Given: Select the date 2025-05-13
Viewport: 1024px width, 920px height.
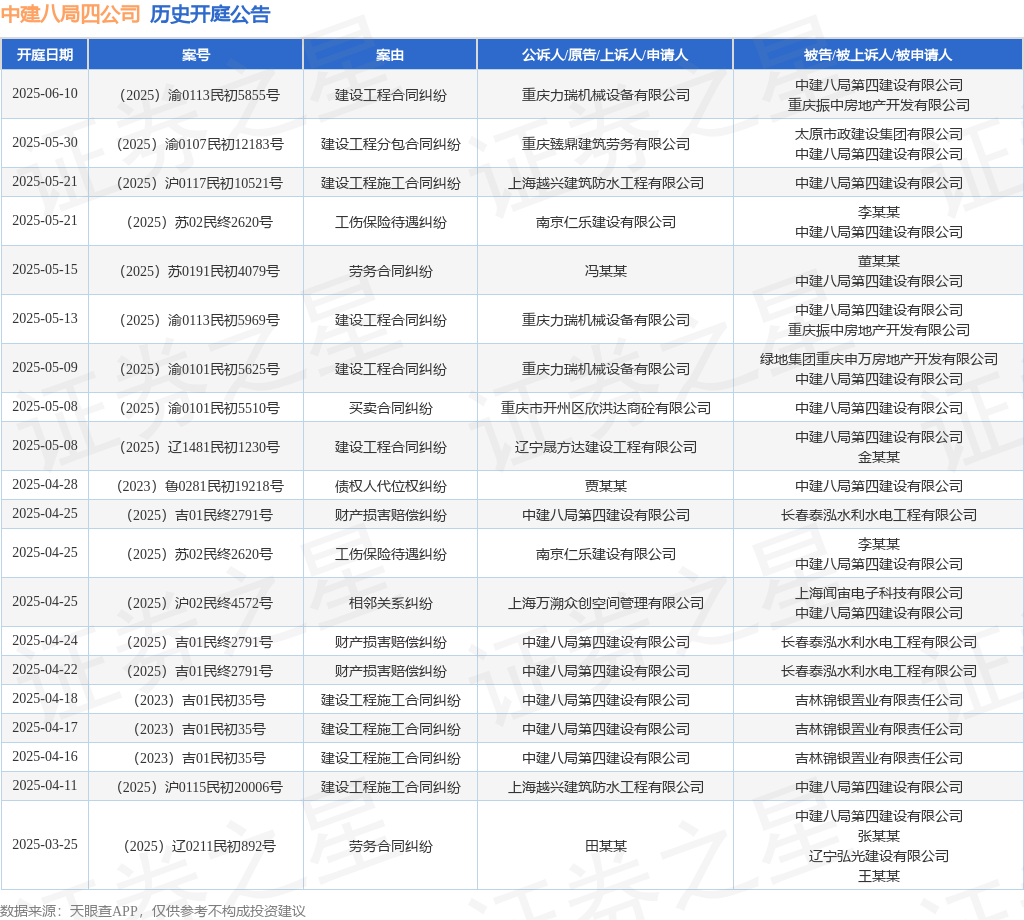Looking at the screenshot, I should (x=44, y=319).
